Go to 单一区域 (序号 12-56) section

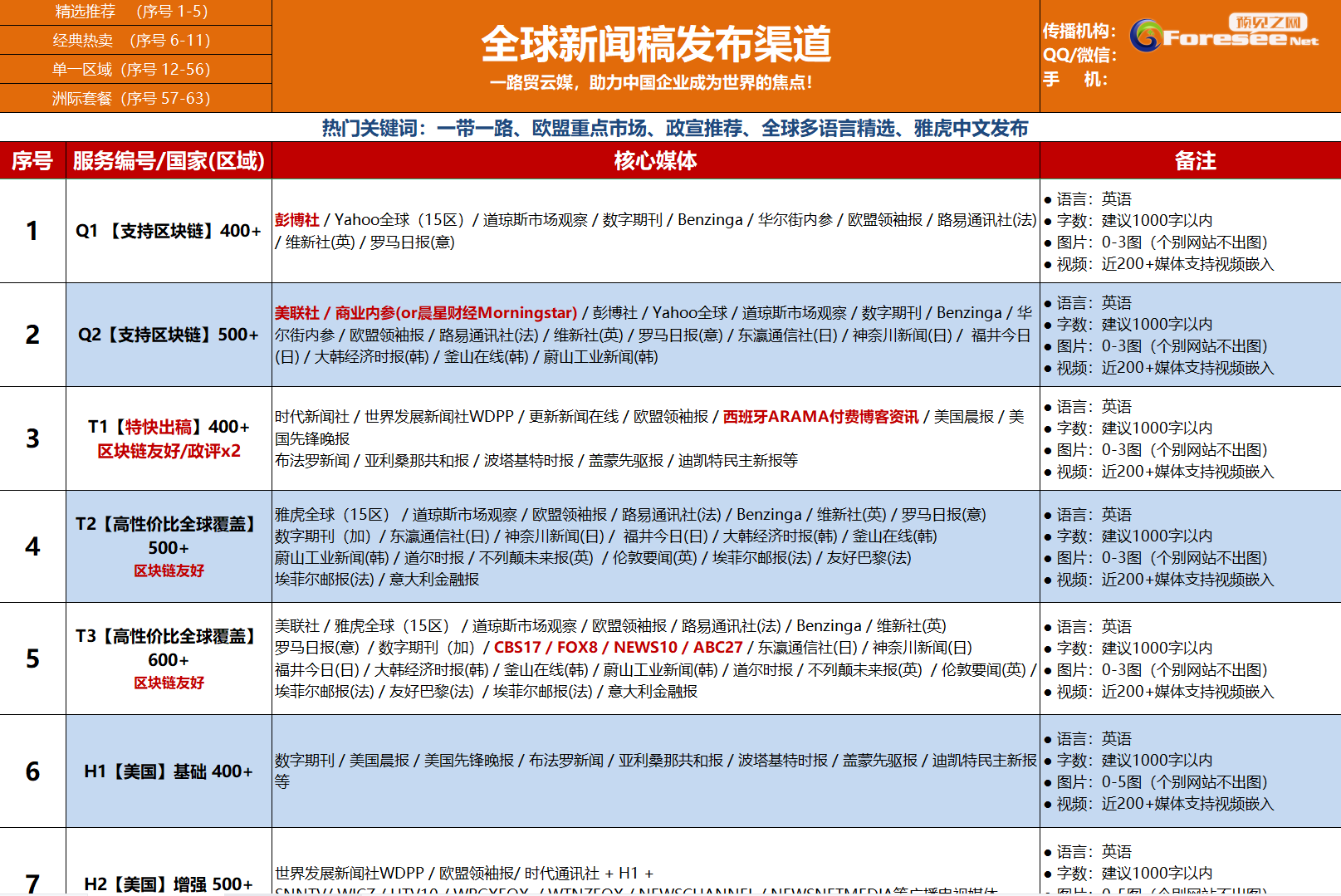(131, 70)
